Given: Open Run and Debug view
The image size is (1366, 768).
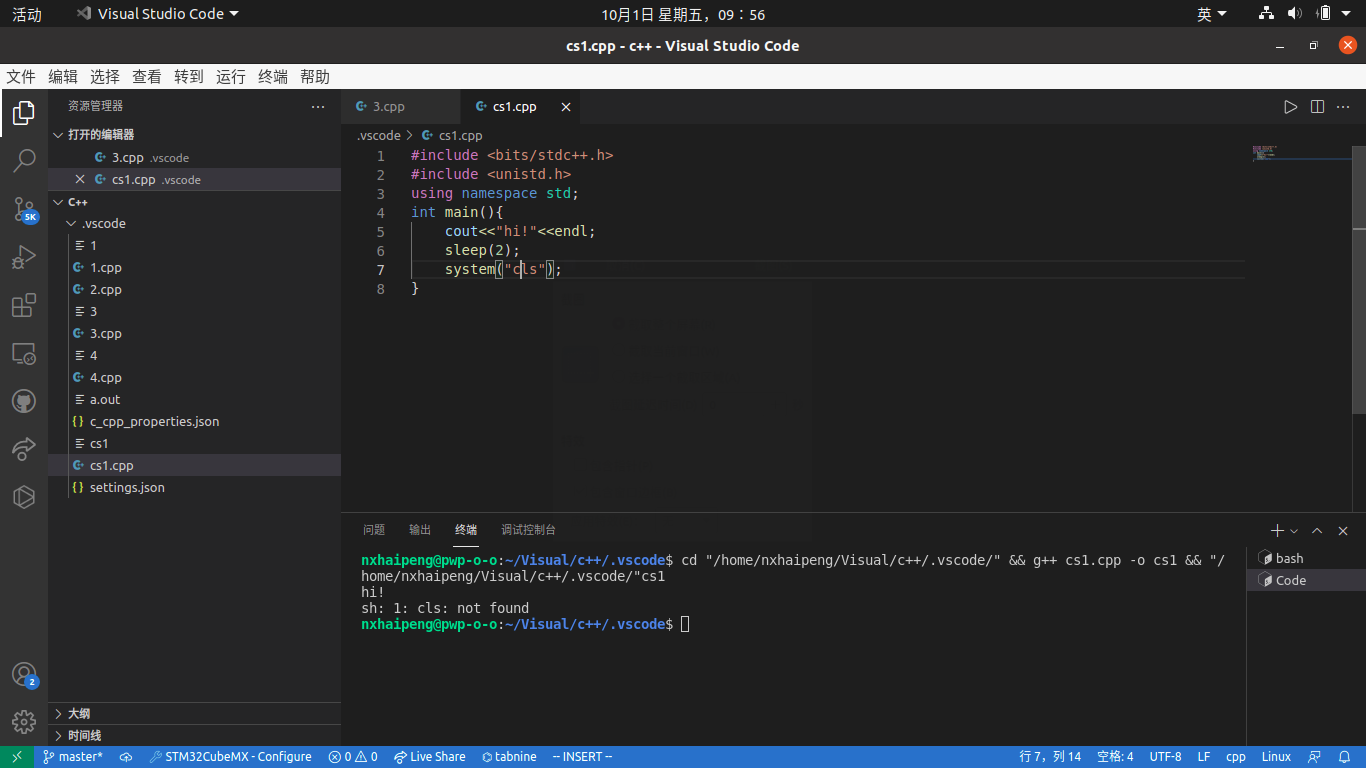Looking at the screenshot, I should pos(24,257).
